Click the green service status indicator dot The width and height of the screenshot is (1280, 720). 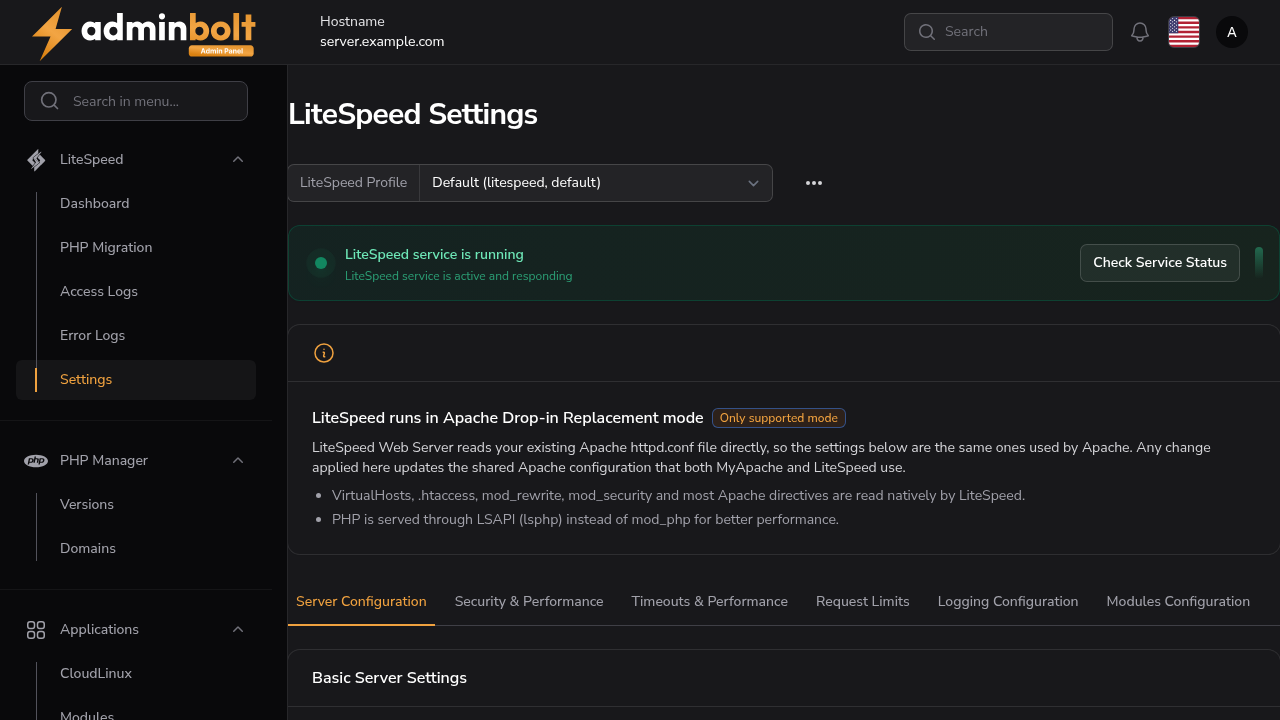click(321, 263)
